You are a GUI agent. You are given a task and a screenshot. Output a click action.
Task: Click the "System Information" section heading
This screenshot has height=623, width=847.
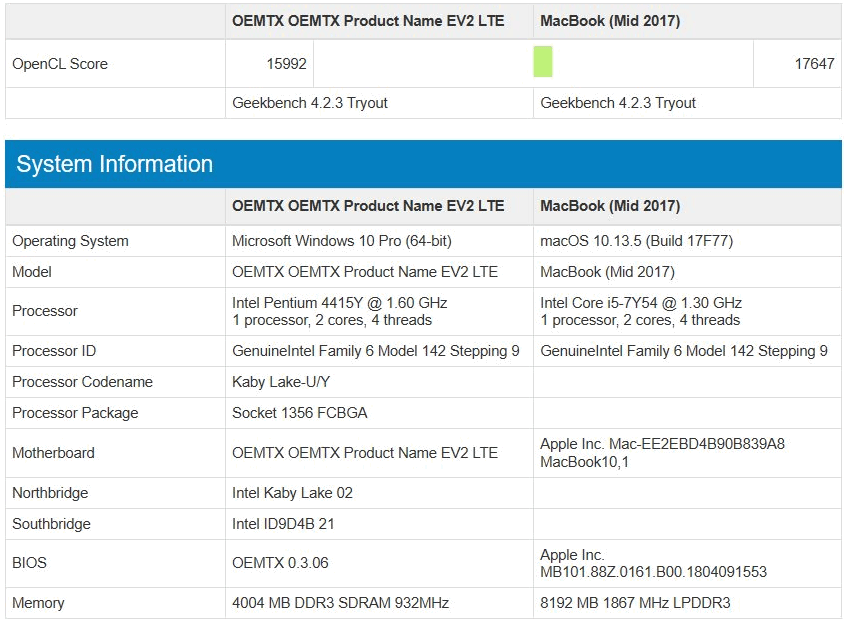click(x=115, y=164)
